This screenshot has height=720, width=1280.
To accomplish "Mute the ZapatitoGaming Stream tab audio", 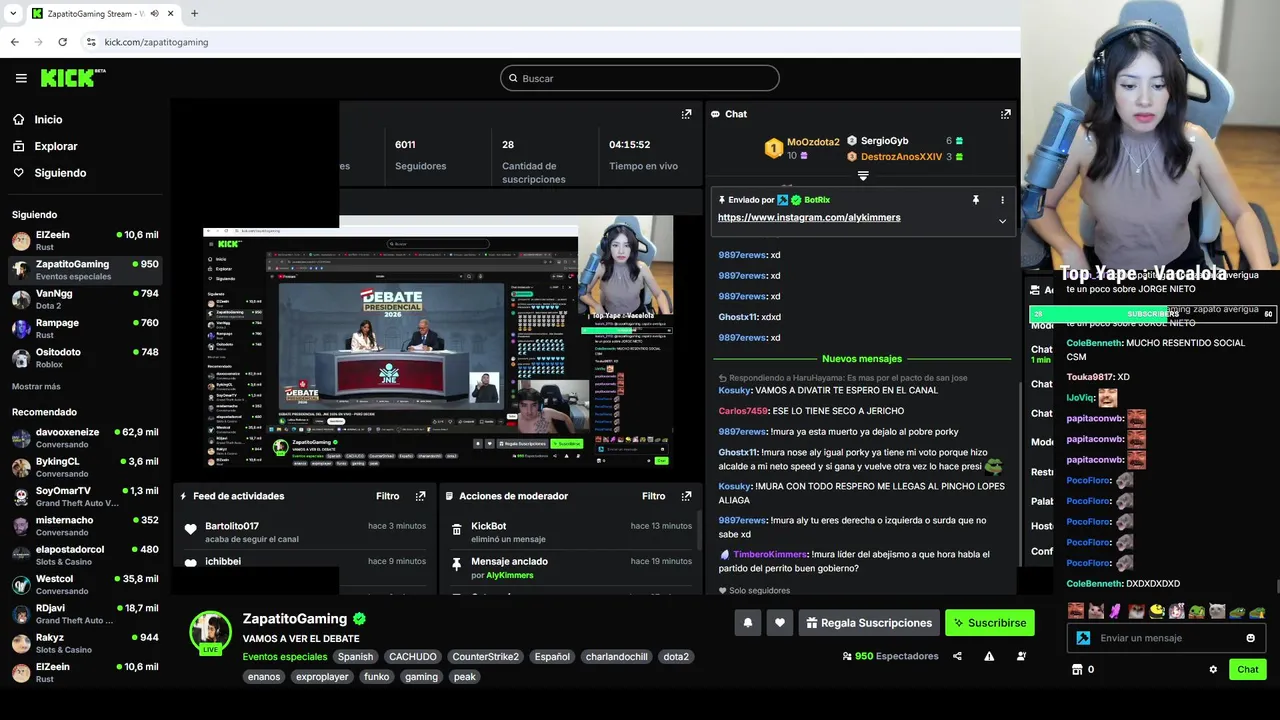I will [x=154, y=14].
